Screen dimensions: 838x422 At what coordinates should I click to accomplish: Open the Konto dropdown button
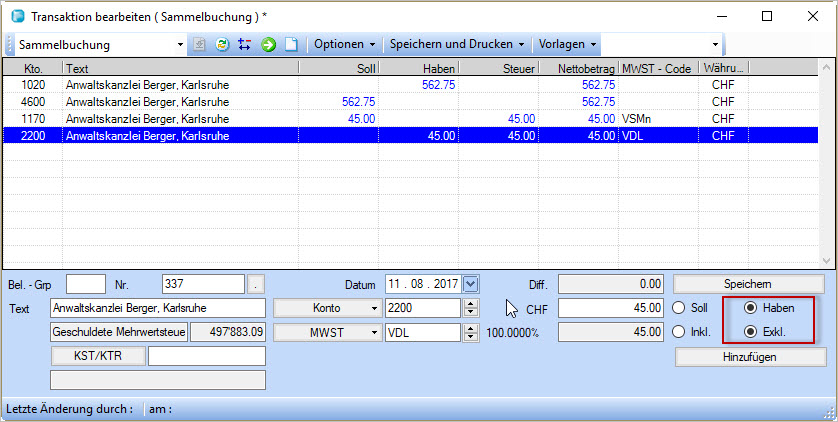pyautogui.click(x=327, y=308)
